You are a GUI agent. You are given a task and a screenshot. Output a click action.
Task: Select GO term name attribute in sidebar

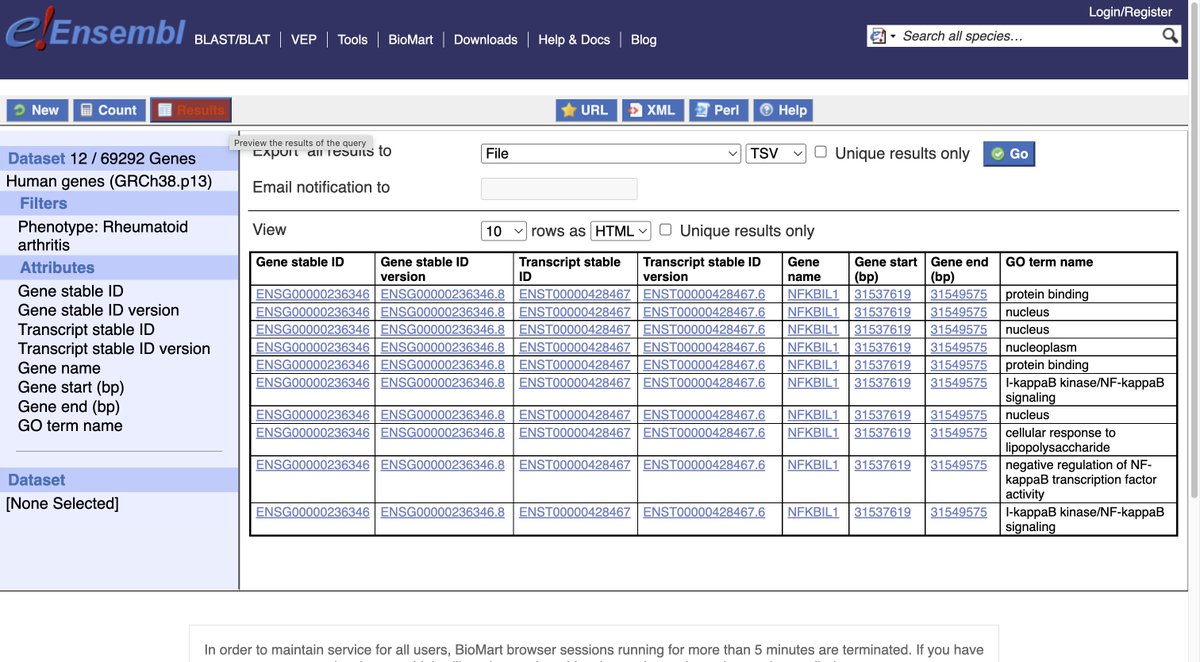[x=70, y=425]
